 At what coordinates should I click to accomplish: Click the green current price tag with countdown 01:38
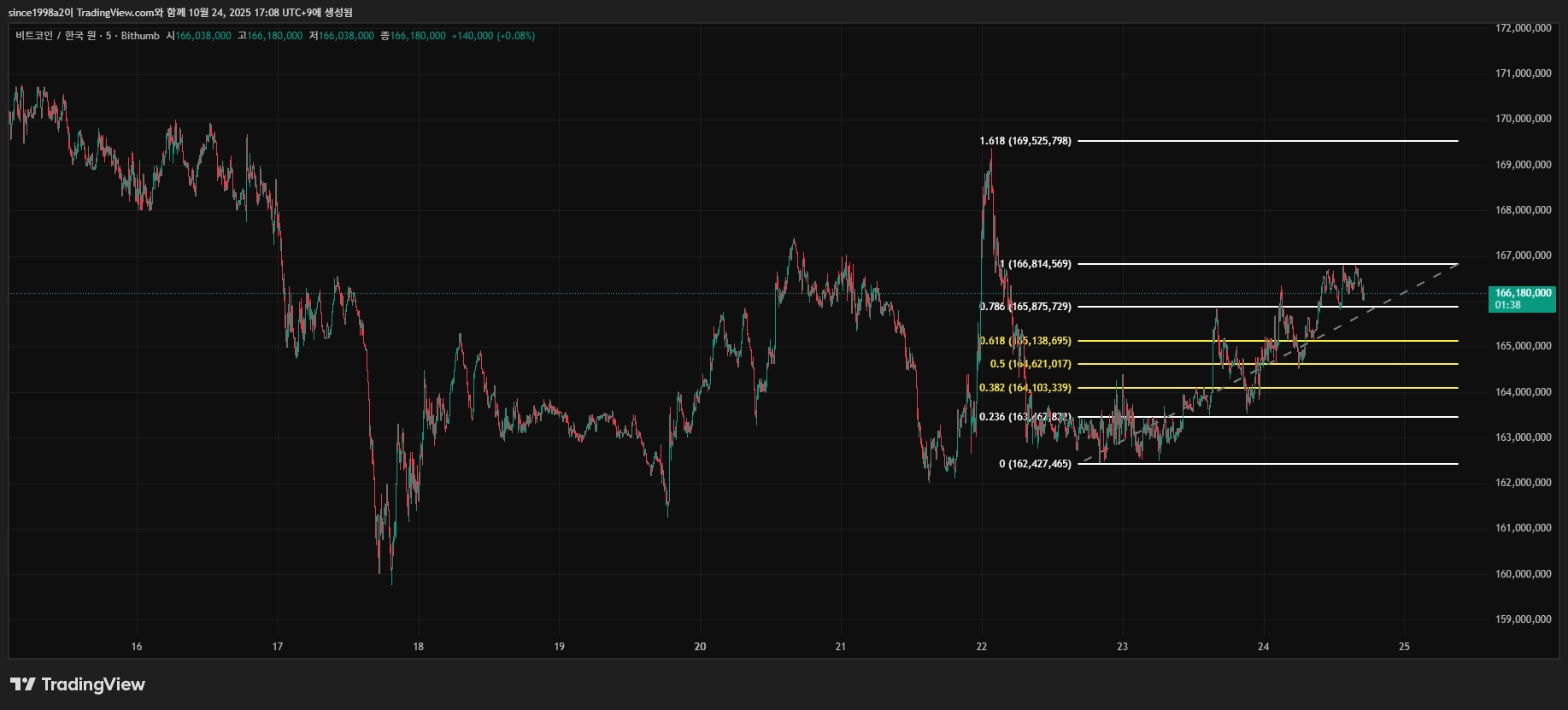1522,299
